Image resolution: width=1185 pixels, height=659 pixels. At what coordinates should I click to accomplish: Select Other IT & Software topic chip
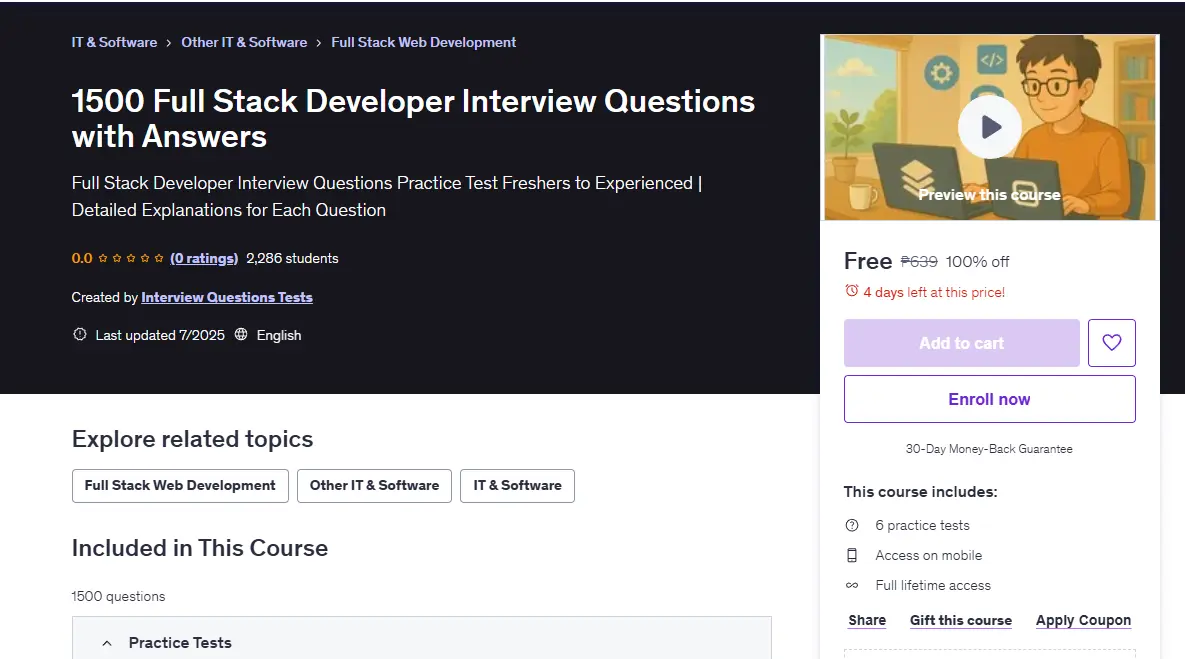pos(374,486)
